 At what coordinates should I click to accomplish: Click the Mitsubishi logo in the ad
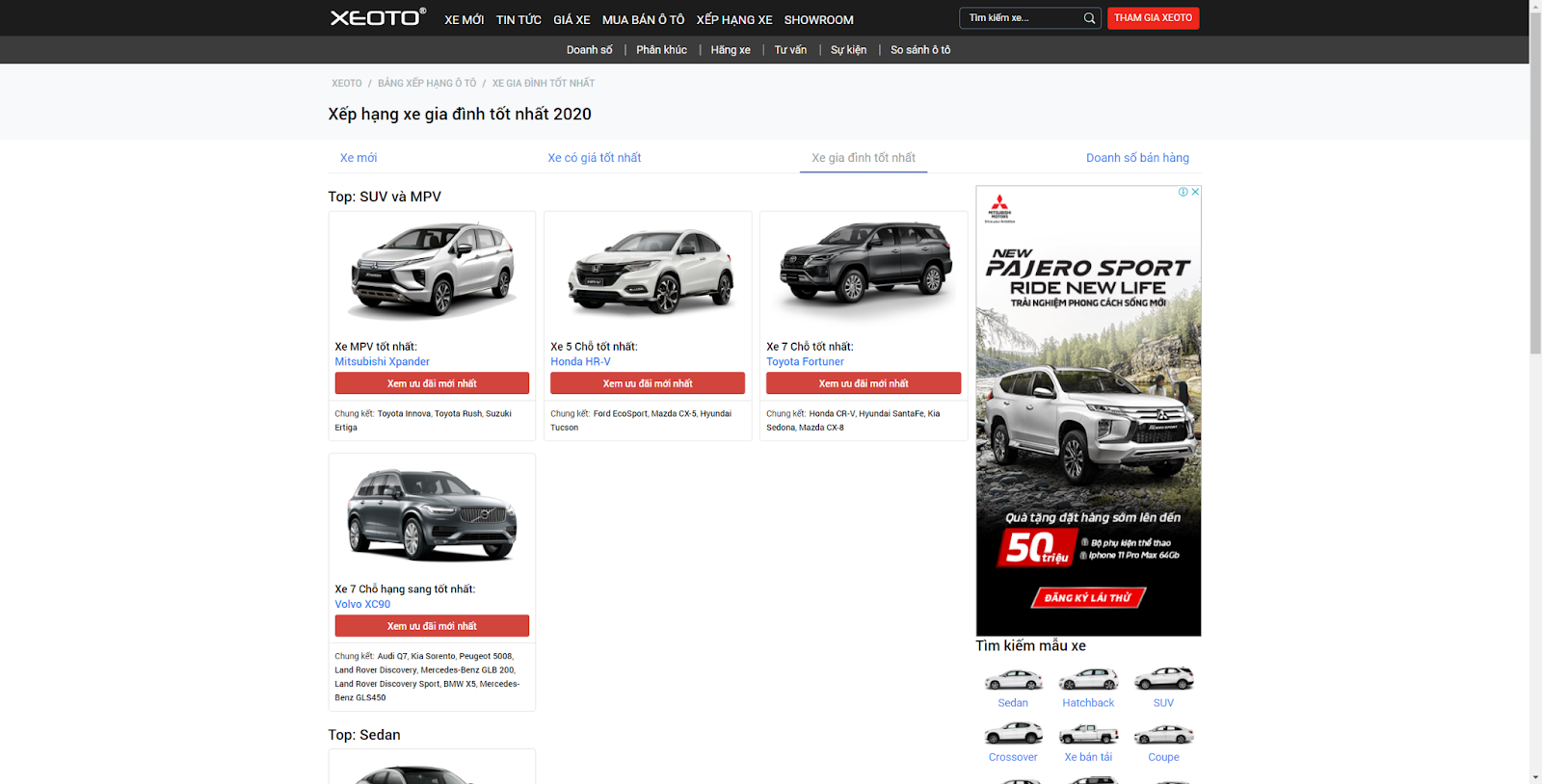[x=999, y=208]
